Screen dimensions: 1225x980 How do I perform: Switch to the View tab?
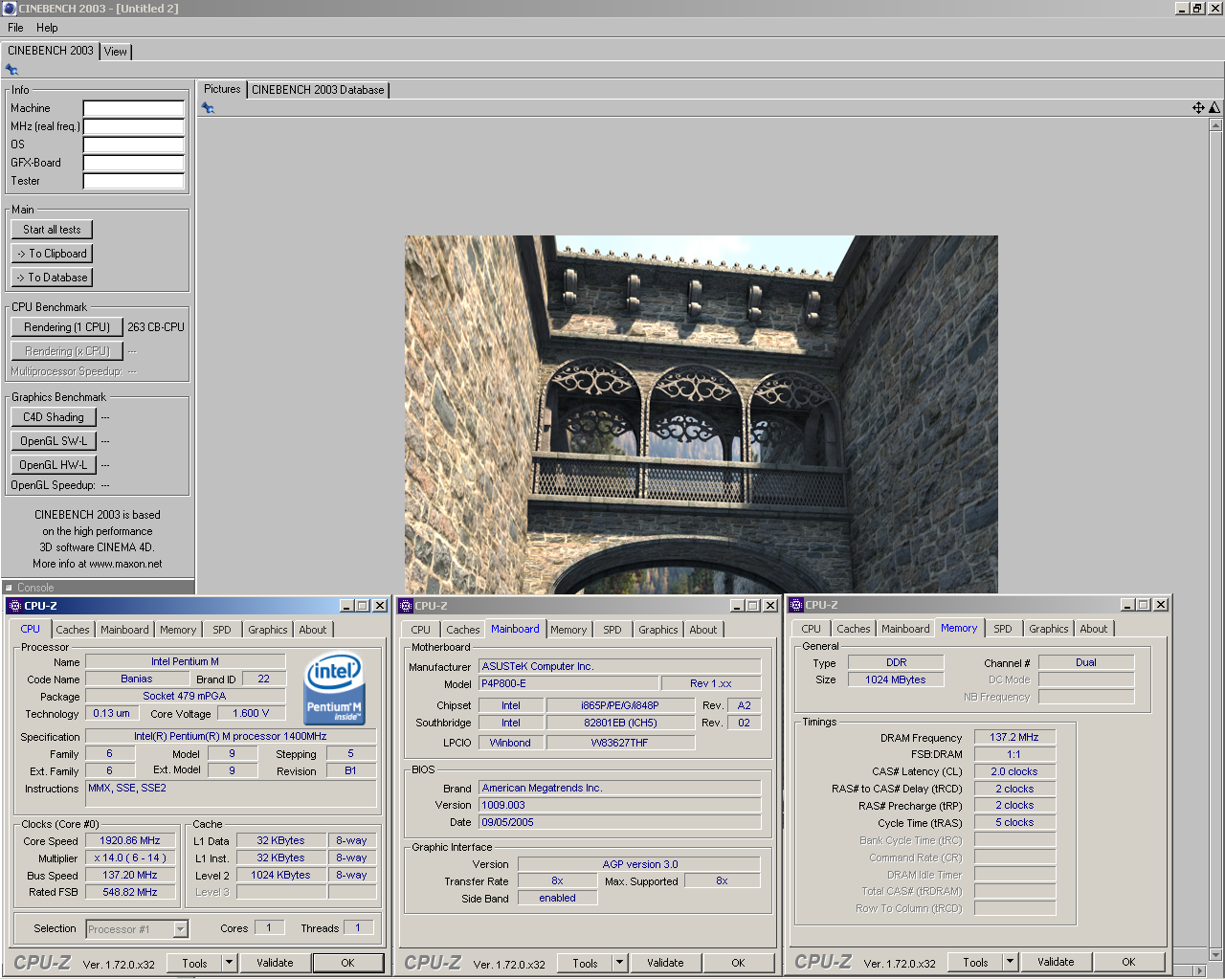click(x=116, y=52)
